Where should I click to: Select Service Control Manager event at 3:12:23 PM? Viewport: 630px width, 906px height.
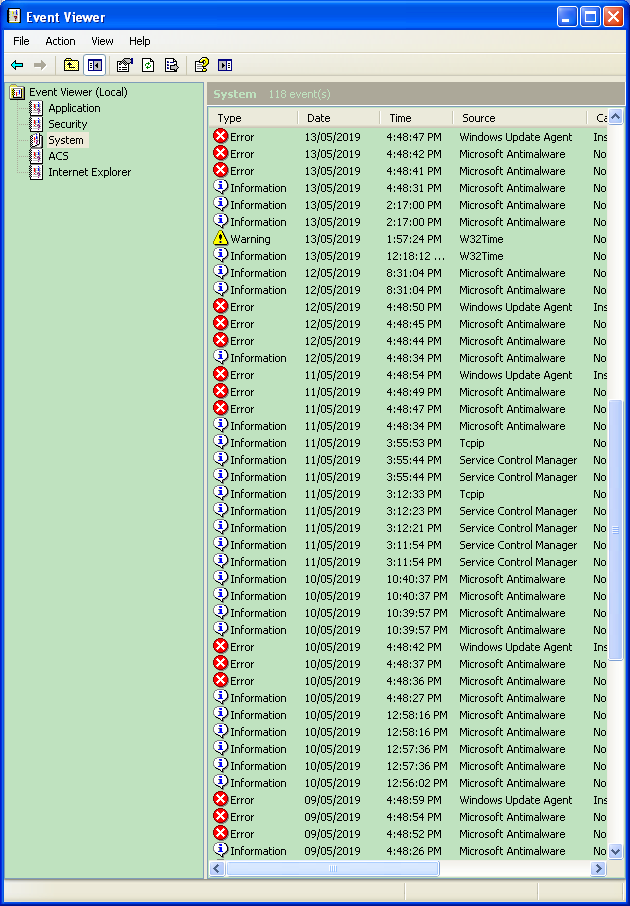[408, 511]
